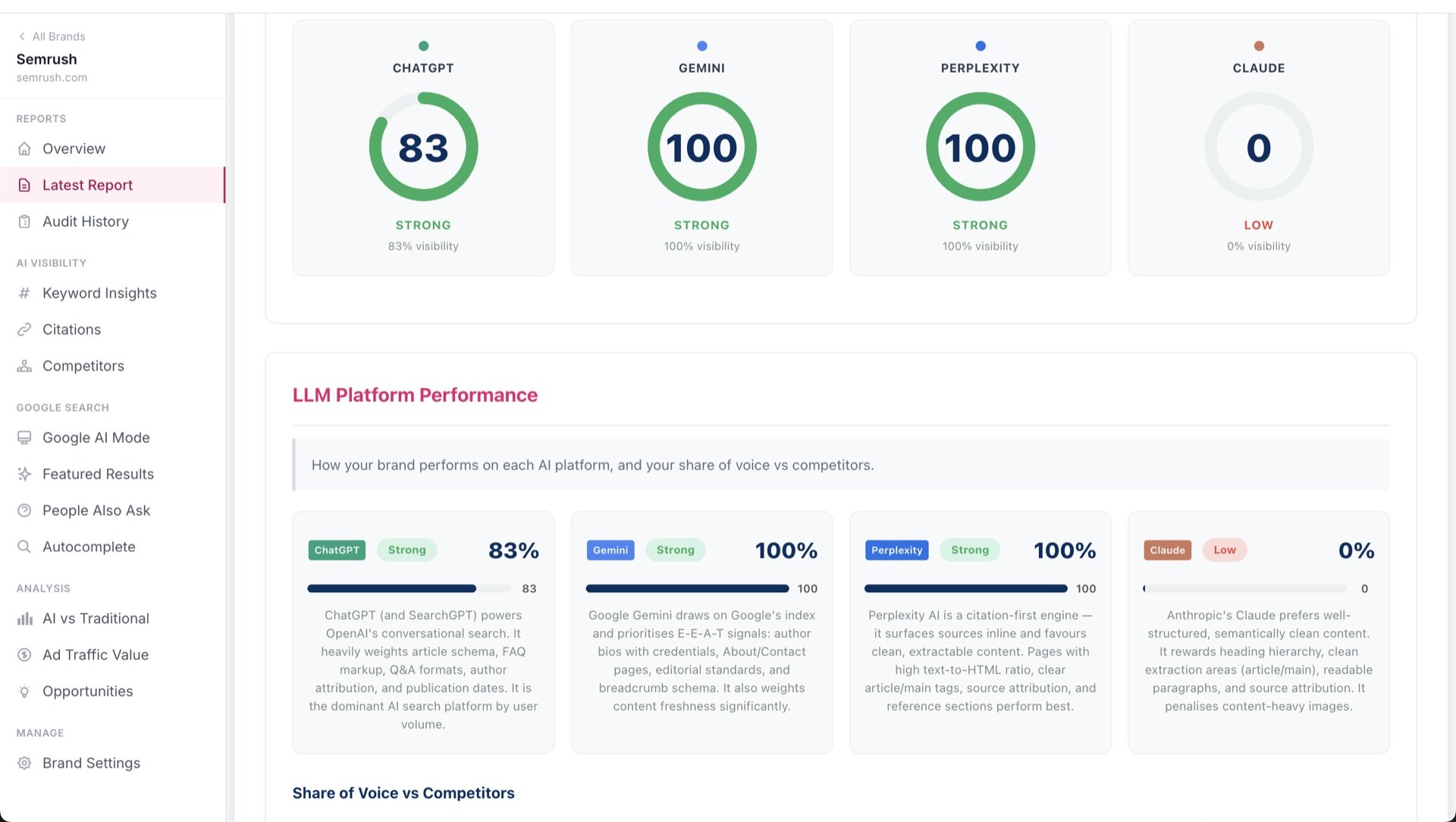Click the Semrush brand name
The width and height of the screenshot is (1456, 822).
[x=46, y=59]
